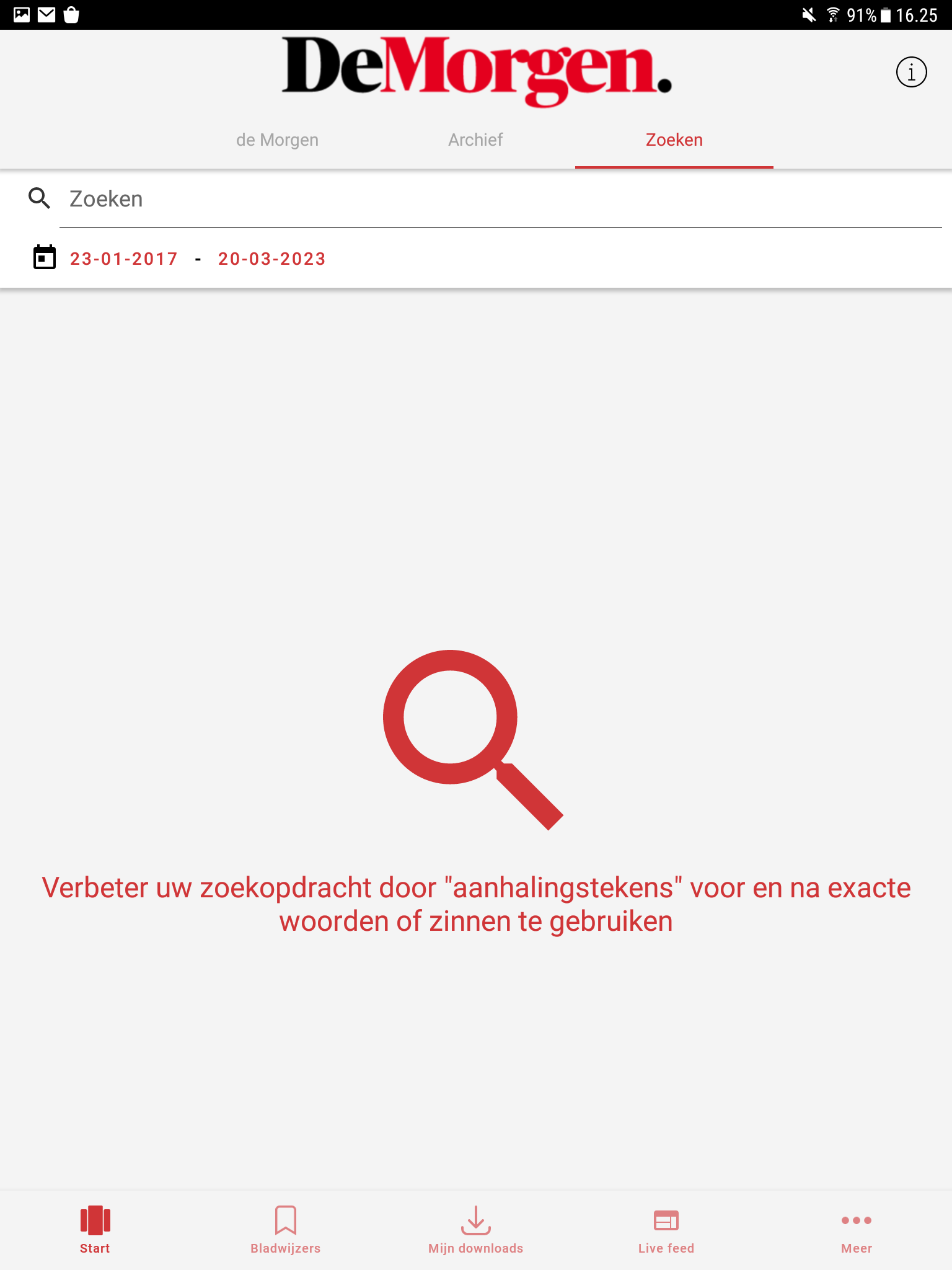Change the start date 23-01-2017

pos(124,259)
